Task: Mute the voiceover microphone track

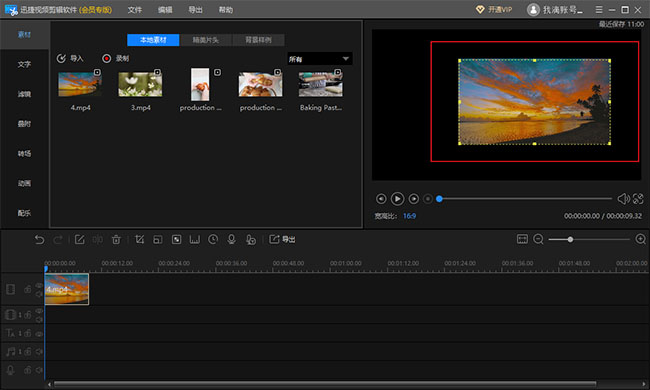Action: point(39,370)
